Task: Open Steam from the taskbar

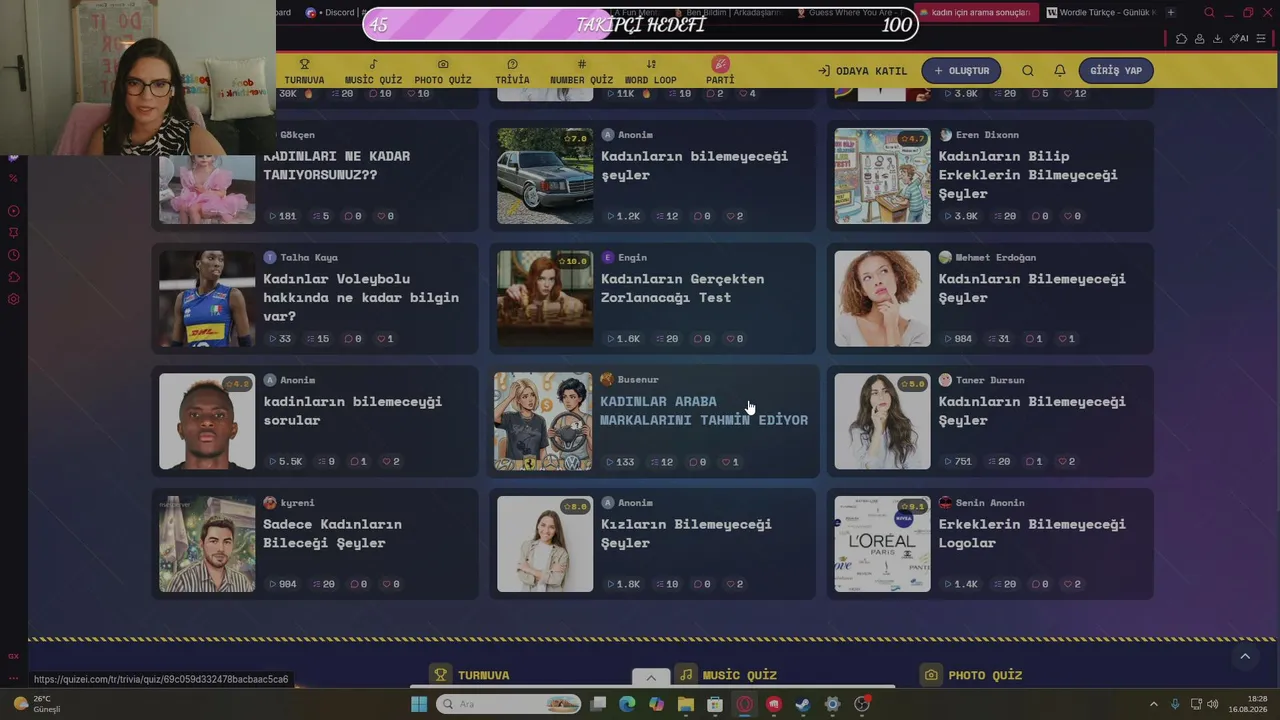Action: 803,704
